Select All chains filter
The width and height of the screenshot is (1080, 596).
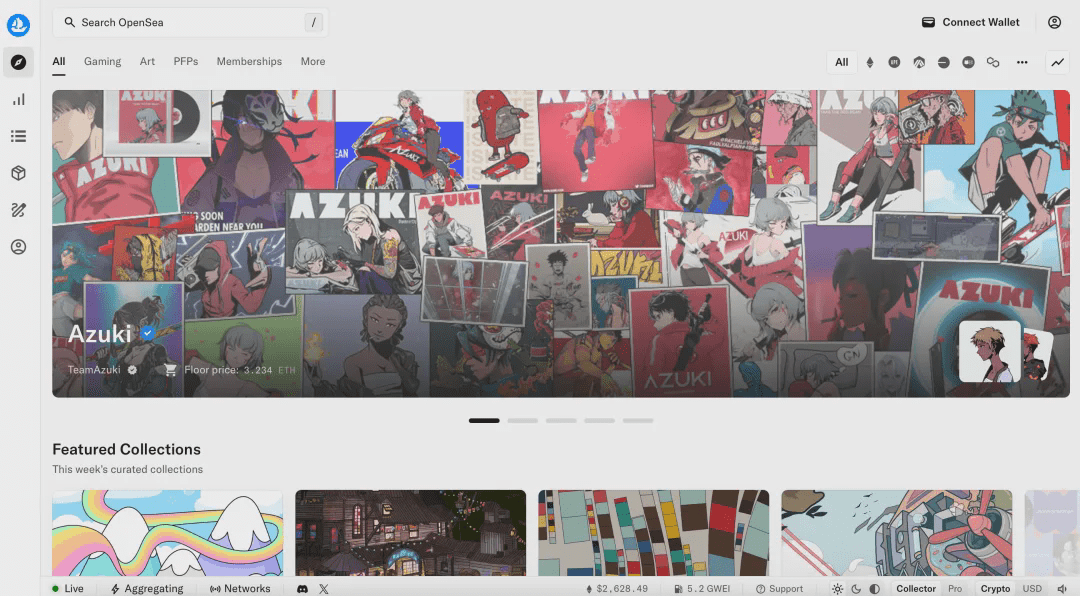[x=842, y=62]
